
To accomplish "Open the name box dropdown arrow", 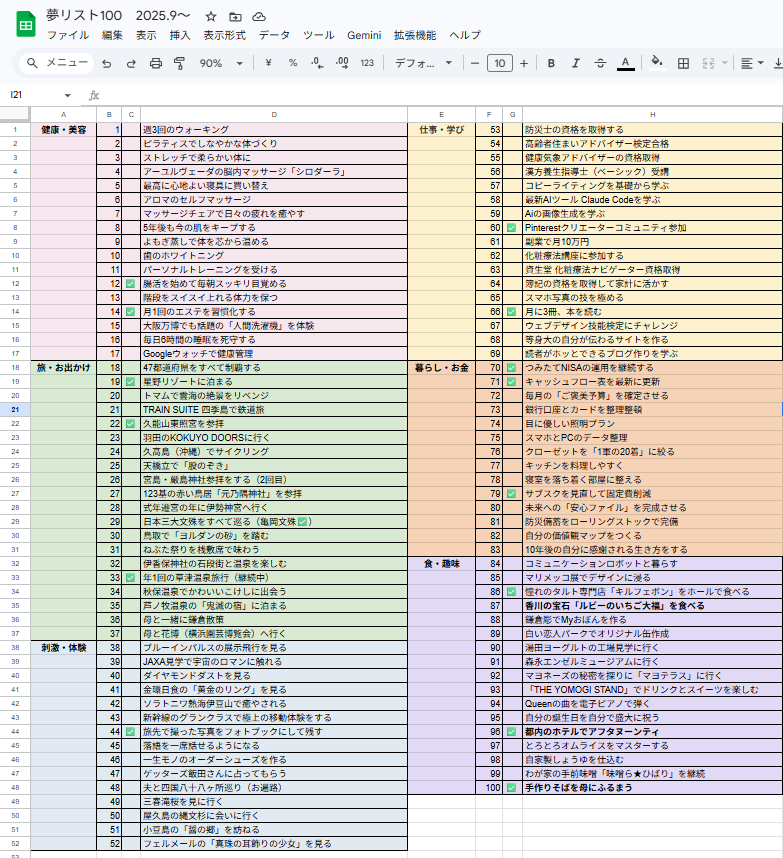I will [68, 95].
